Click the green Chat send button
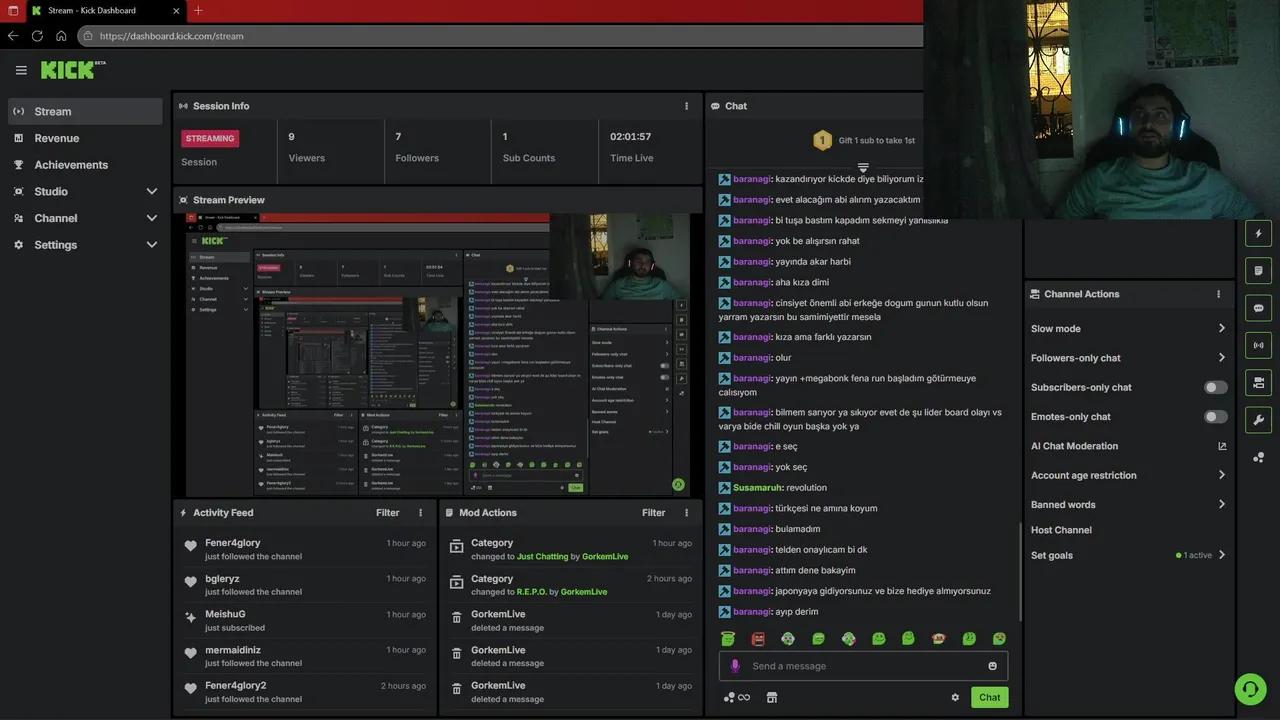 (989, 697)
